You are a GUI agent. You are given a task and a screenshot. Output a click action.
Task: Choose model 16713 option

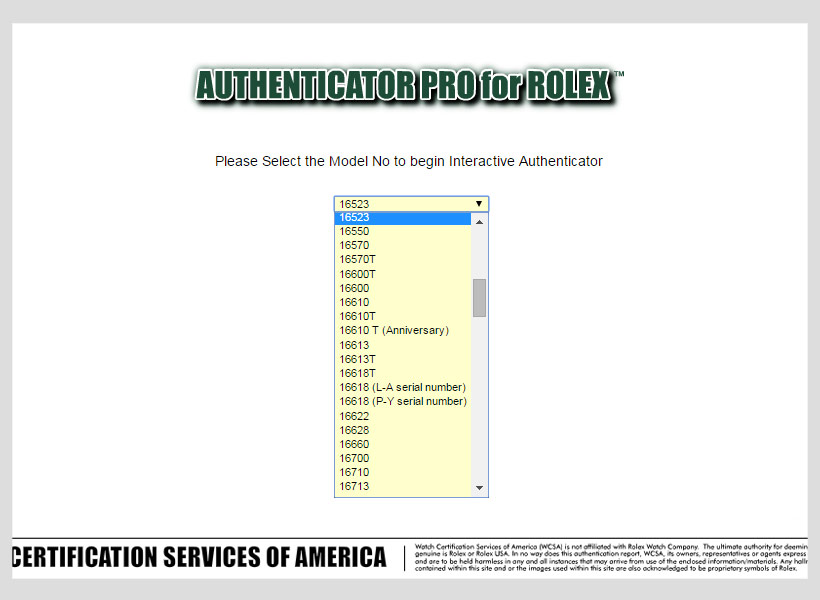pyautogui.click(x=403, y=487)
